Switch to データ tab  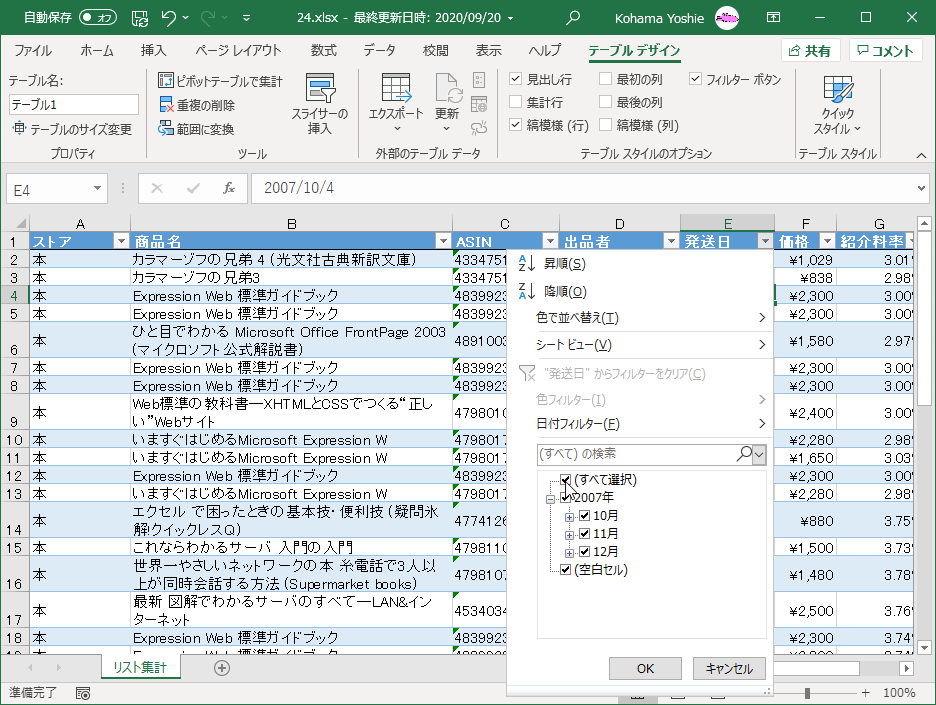tap(380, 51)
